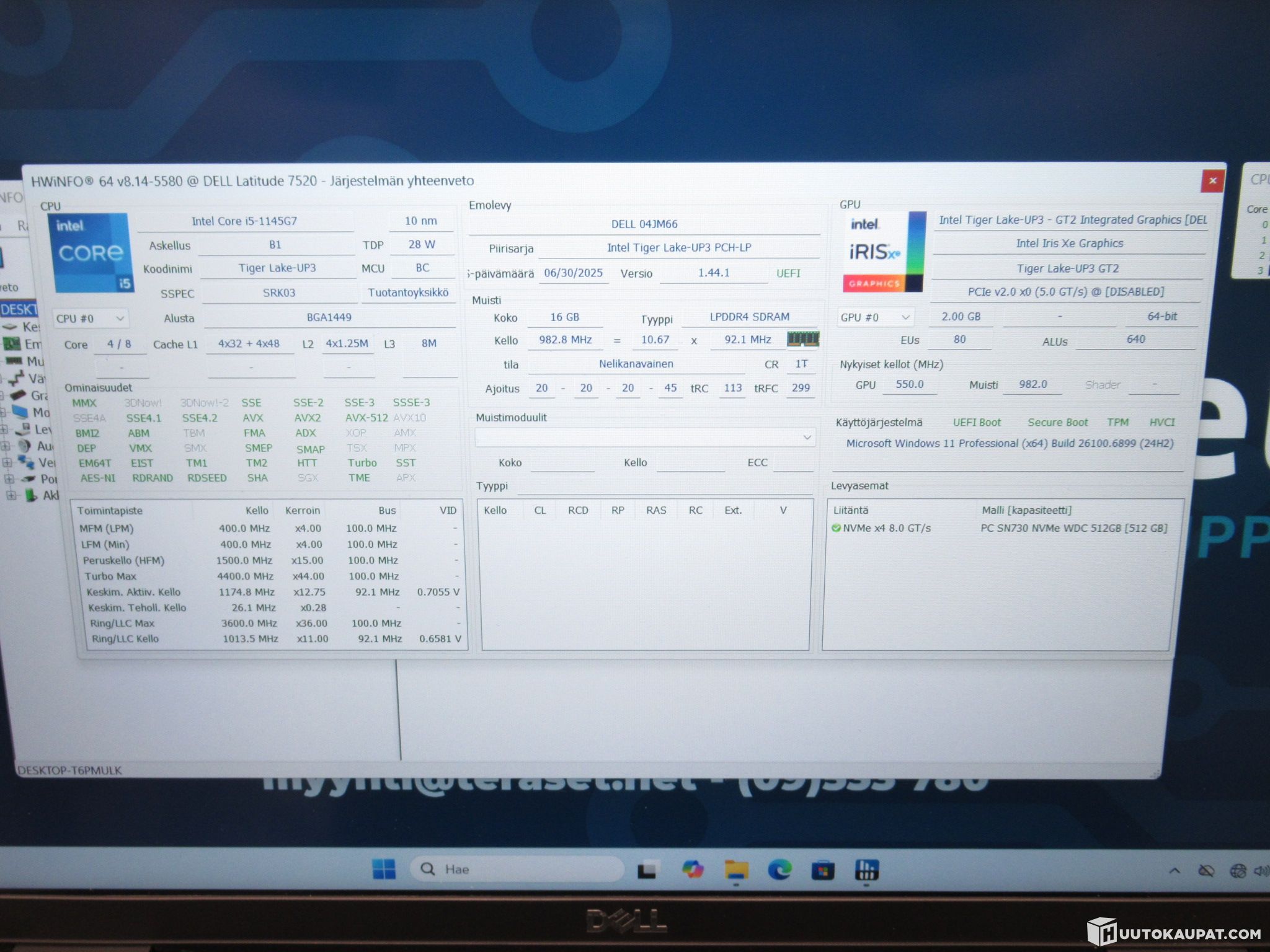The image size is (1270, 952).
Task: Close the system summary window
Action: (1212, 181)
